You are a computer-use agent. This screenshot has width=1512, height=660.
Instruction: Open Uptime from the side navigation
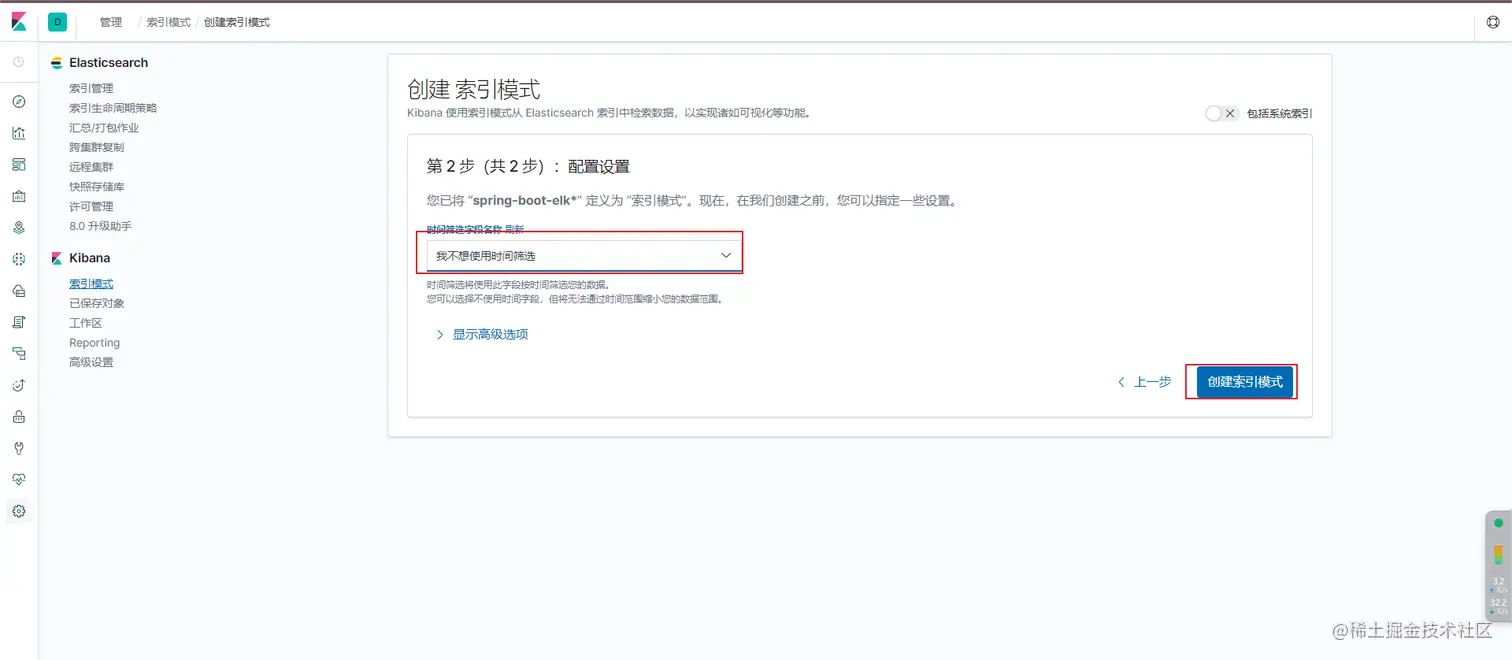(19, 385)
